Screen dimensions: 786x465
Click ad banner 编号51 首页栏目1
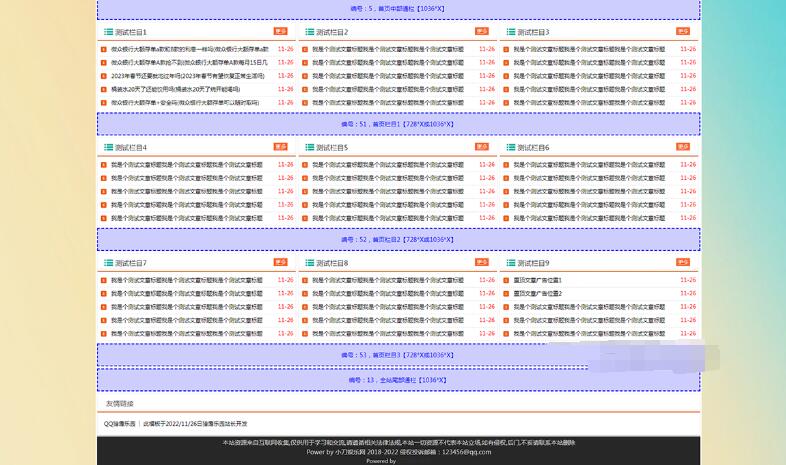pyautogui.click(x=398, y=125)
